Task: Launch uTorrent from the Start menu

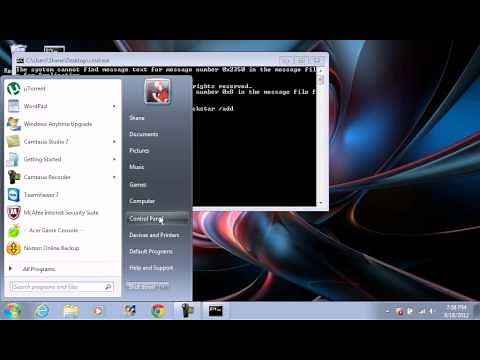Action: point(62,89)
